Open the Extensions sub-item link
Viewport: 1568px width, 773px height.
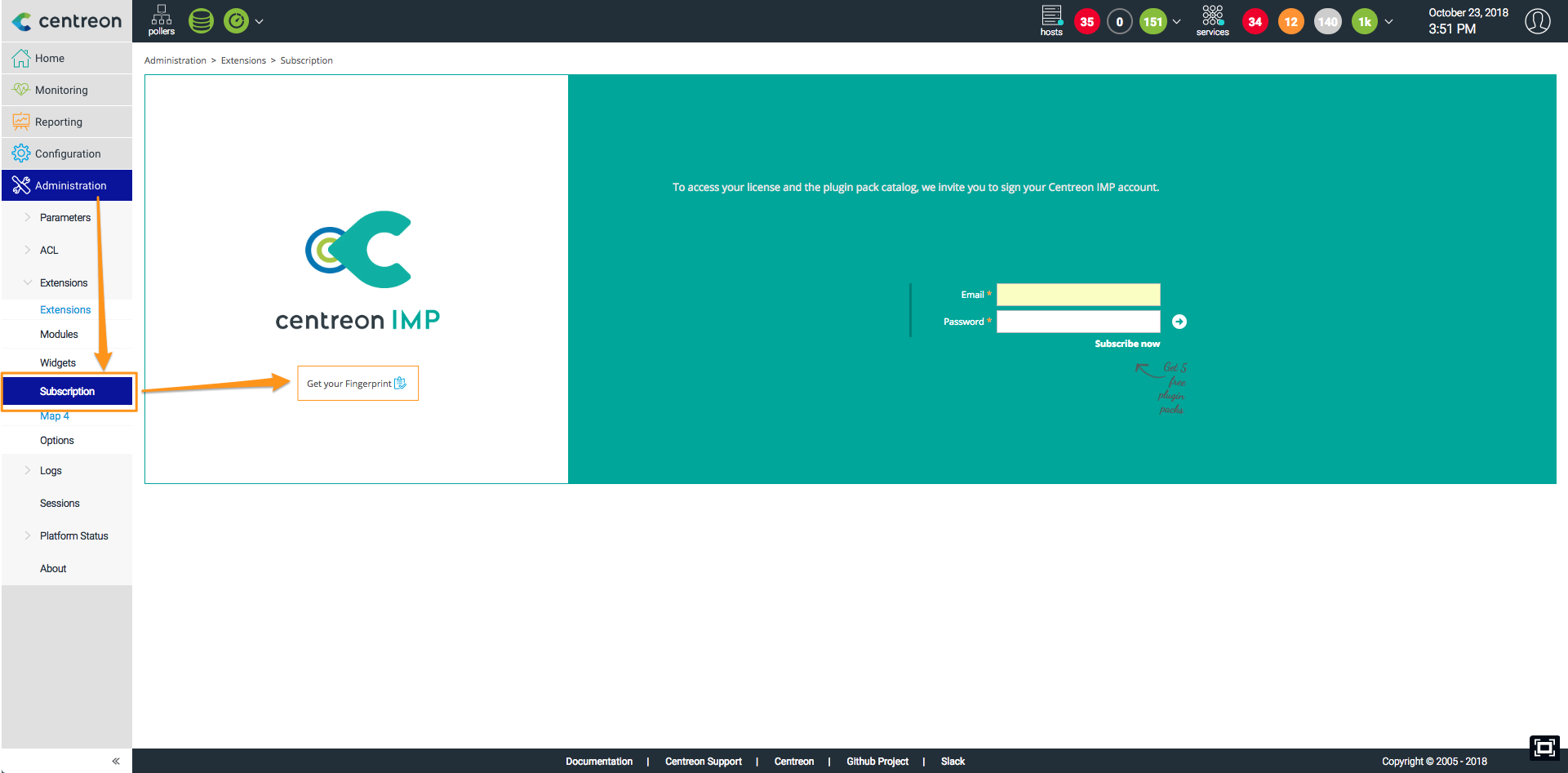click(x=65, y=310)
